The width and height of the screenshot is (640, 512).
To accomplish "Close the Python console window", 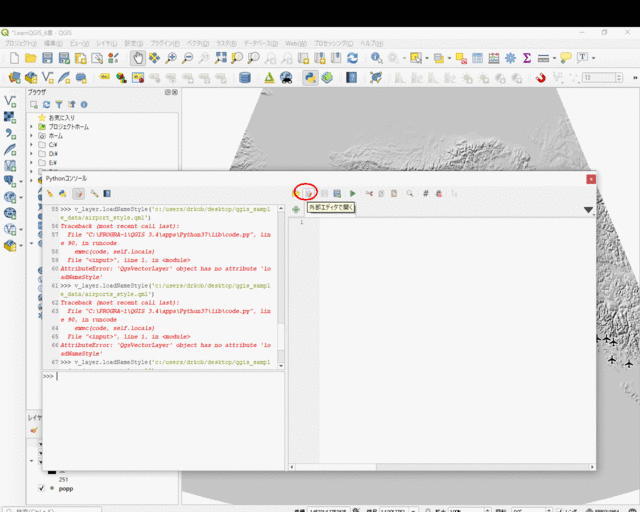I will tap(590, 179).
